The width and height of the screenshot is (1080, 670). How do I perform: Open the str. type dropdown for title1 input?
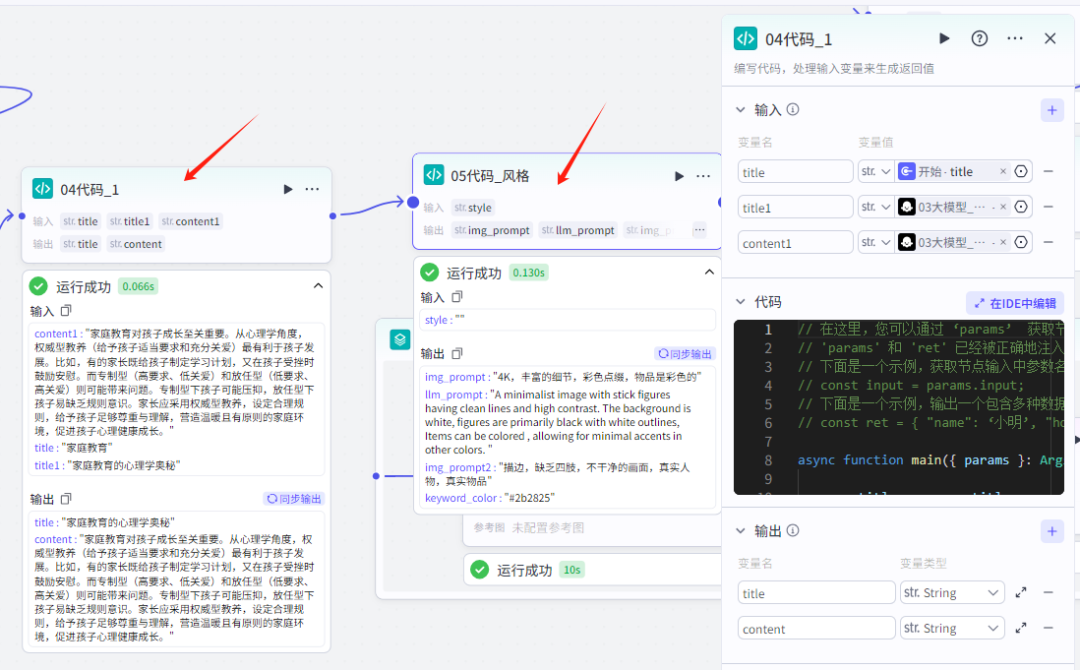[x=876, y=207]
